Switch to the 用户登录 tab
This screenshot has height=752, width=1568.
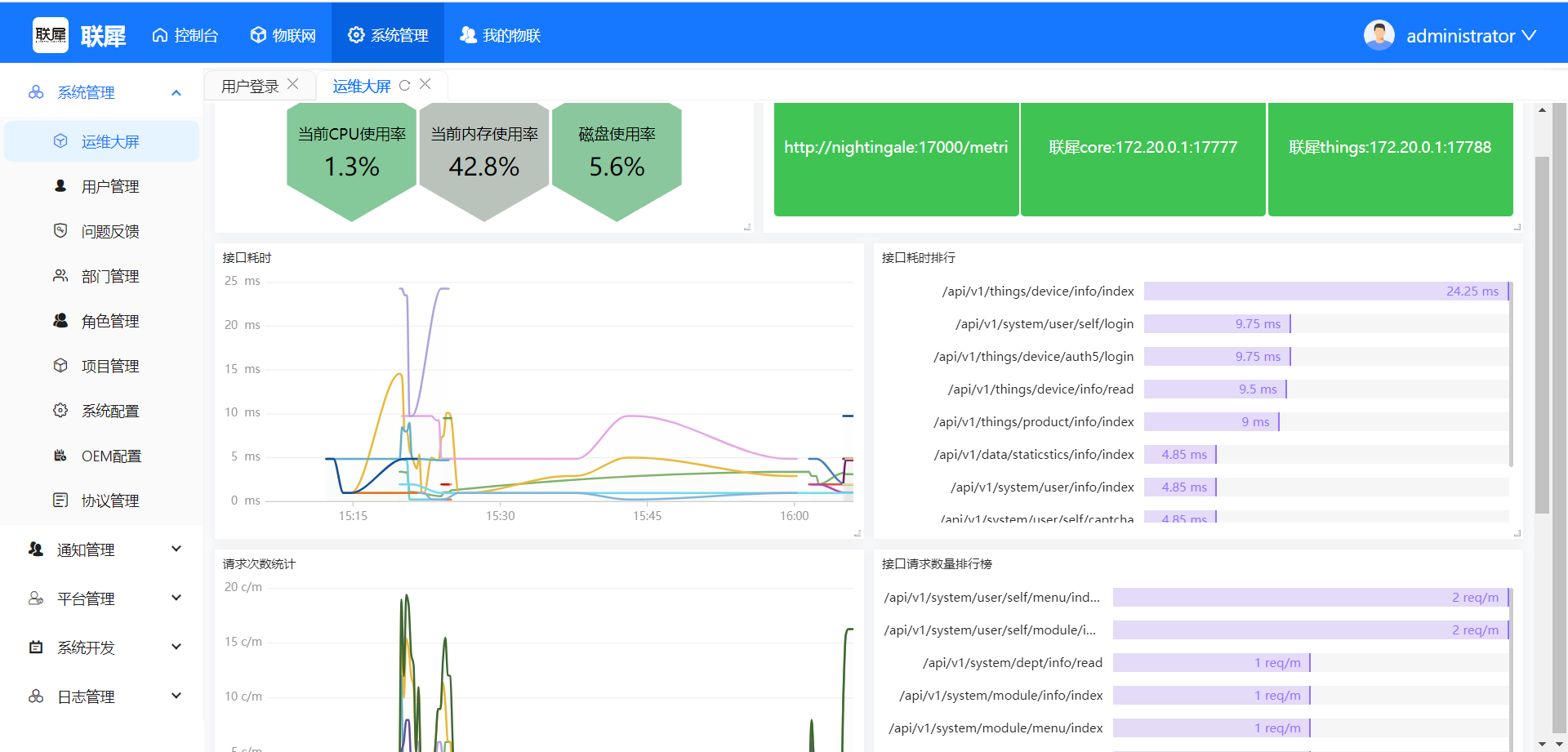click(250, 87)
